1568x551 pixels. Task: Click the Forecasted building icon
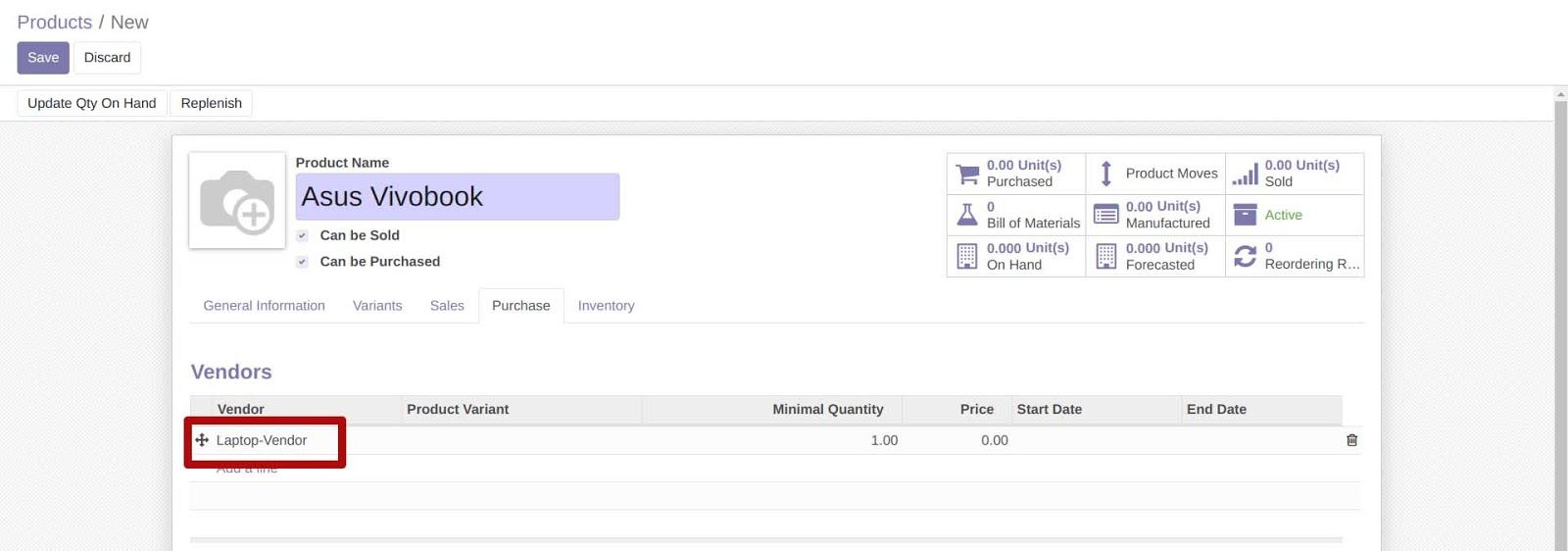coord(1105,256)
